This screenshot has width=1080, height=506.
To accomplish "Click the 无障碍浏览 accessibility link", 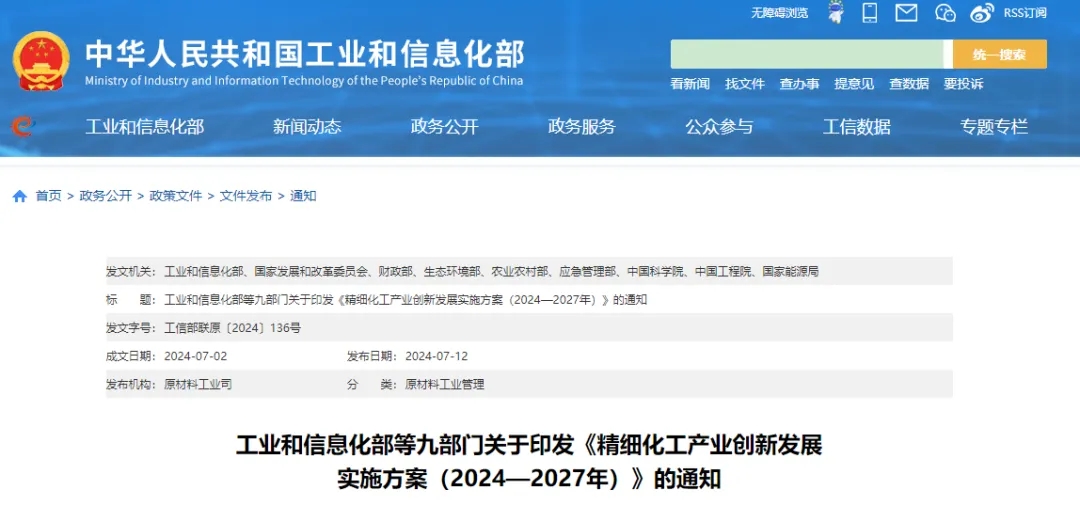I will (x=779, y=12).
